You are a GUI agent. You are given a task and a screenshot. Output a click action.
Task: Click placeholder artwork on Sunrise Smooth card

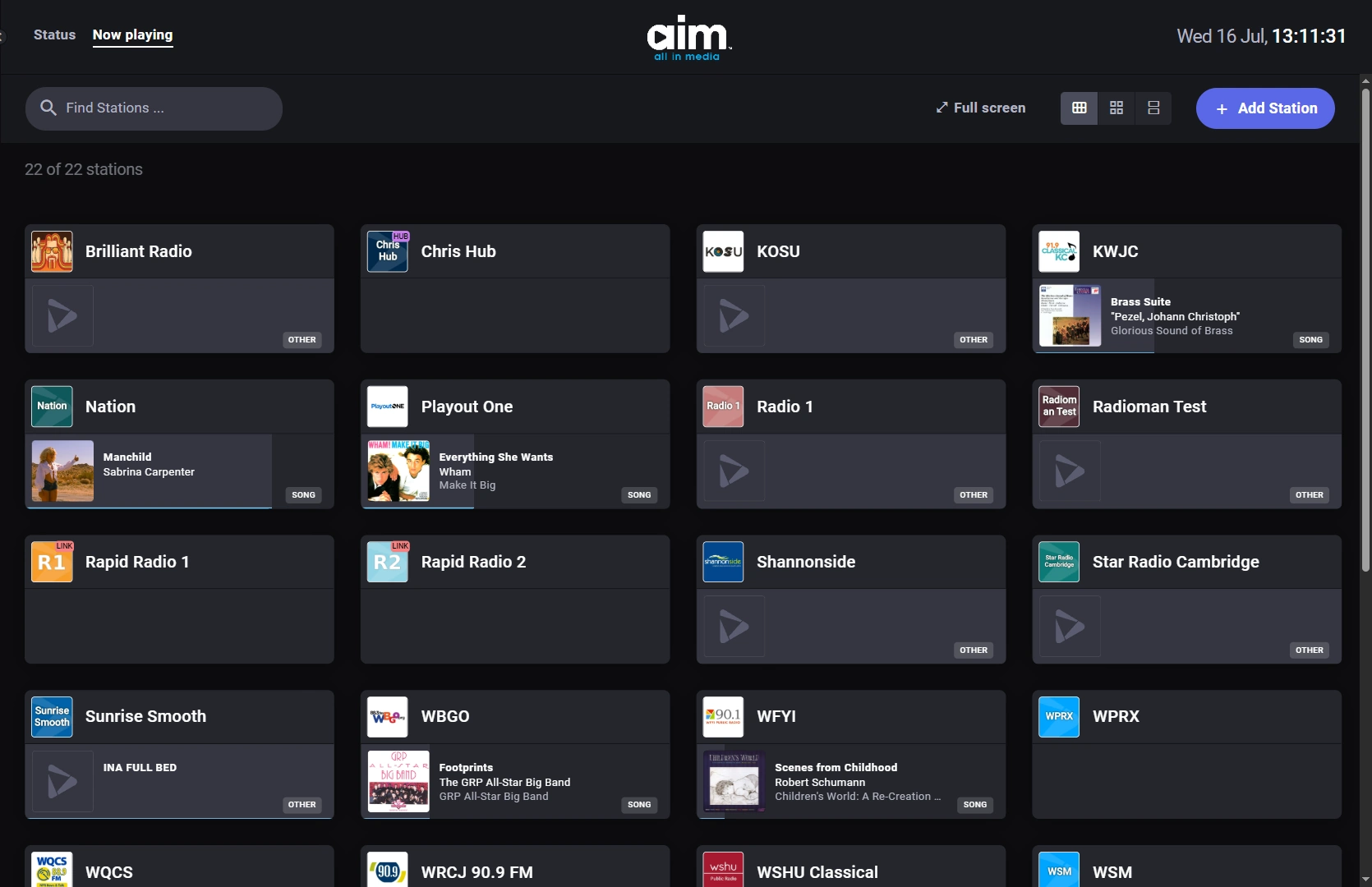tap(62, 781)
